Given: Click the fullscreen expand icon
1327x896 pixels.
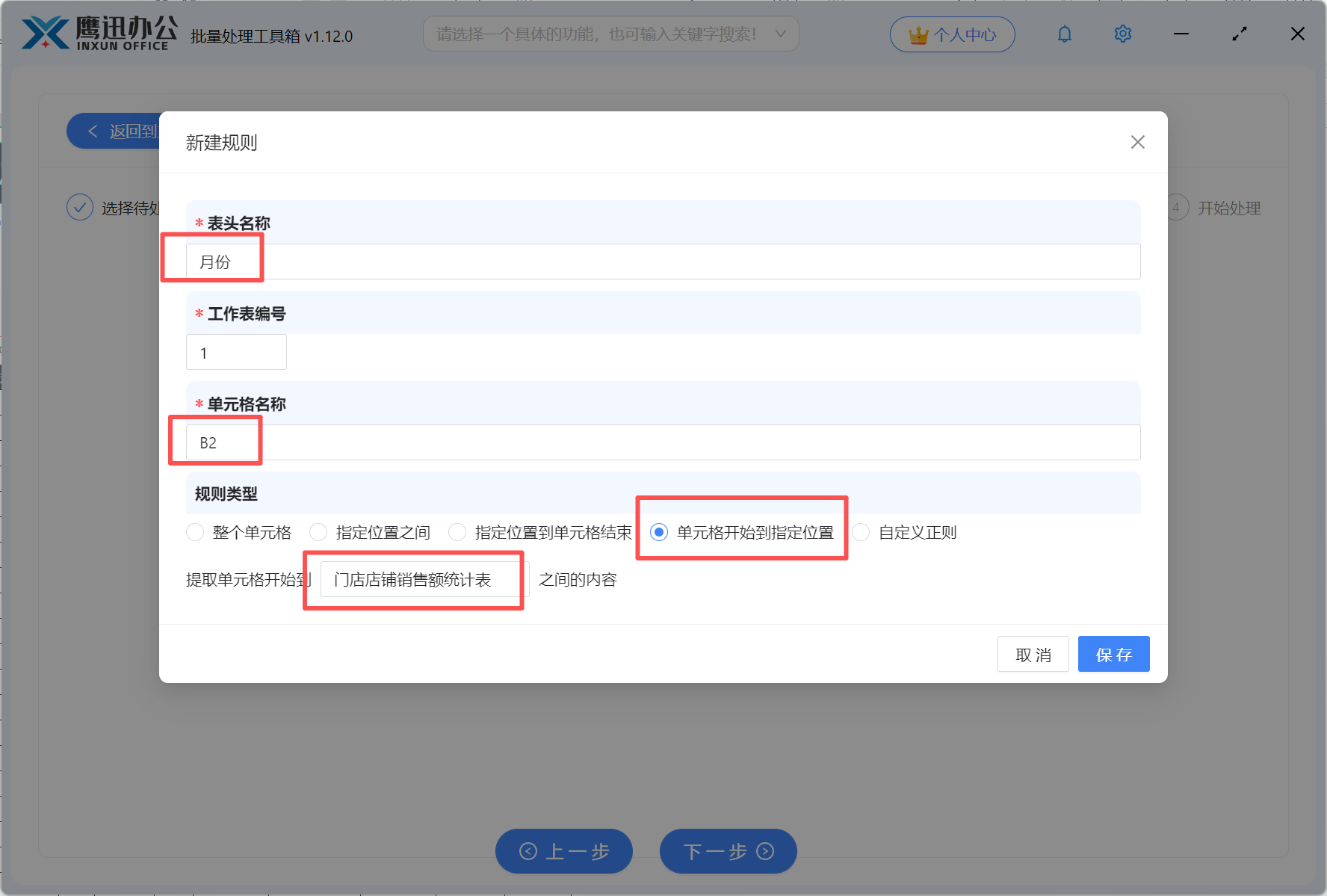Looking at the screenshot, I should [1240, 34].
